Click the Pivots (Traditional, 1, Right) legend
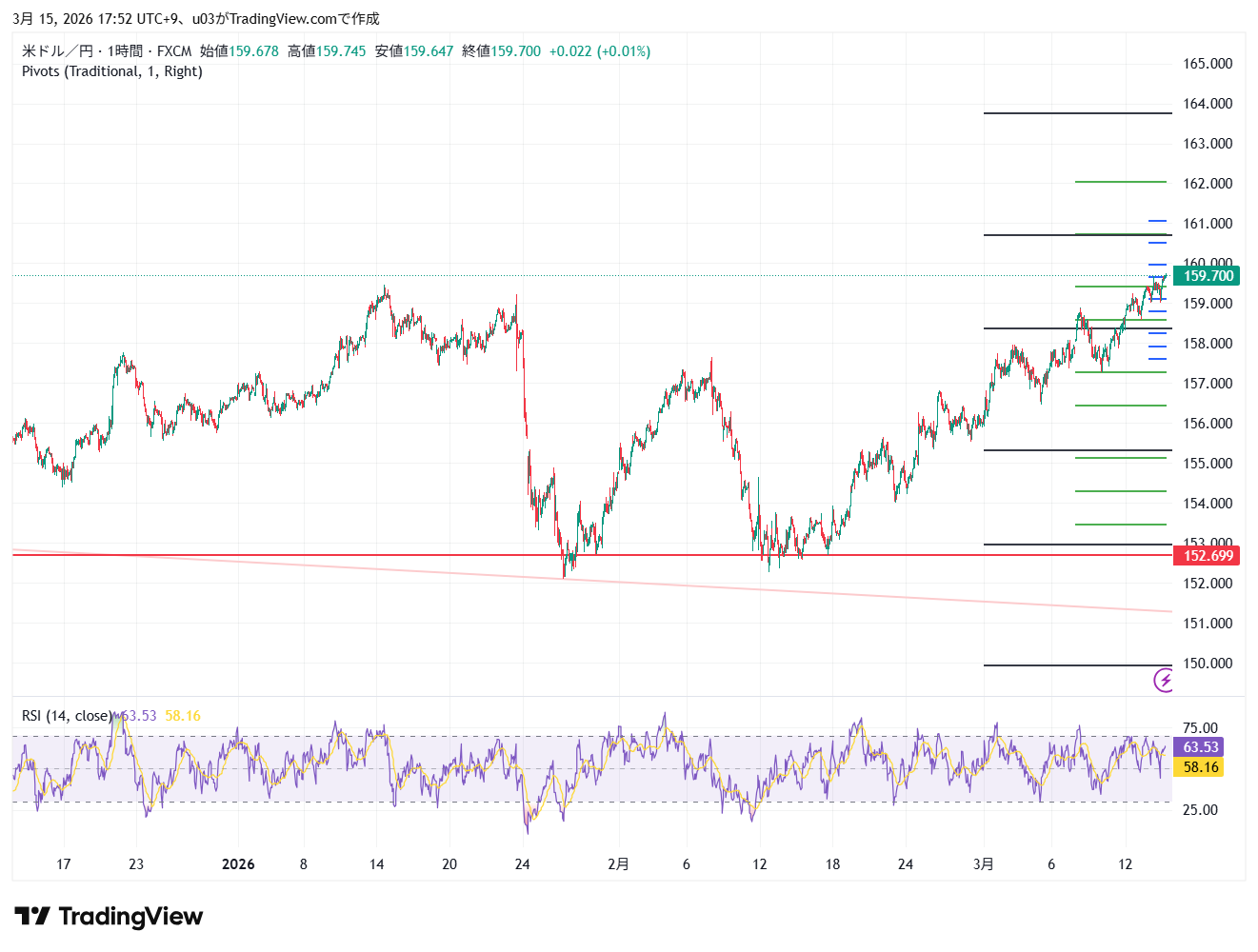This screenshot has height=952, width=1258. pyautogui.click(x=112, y=71)
